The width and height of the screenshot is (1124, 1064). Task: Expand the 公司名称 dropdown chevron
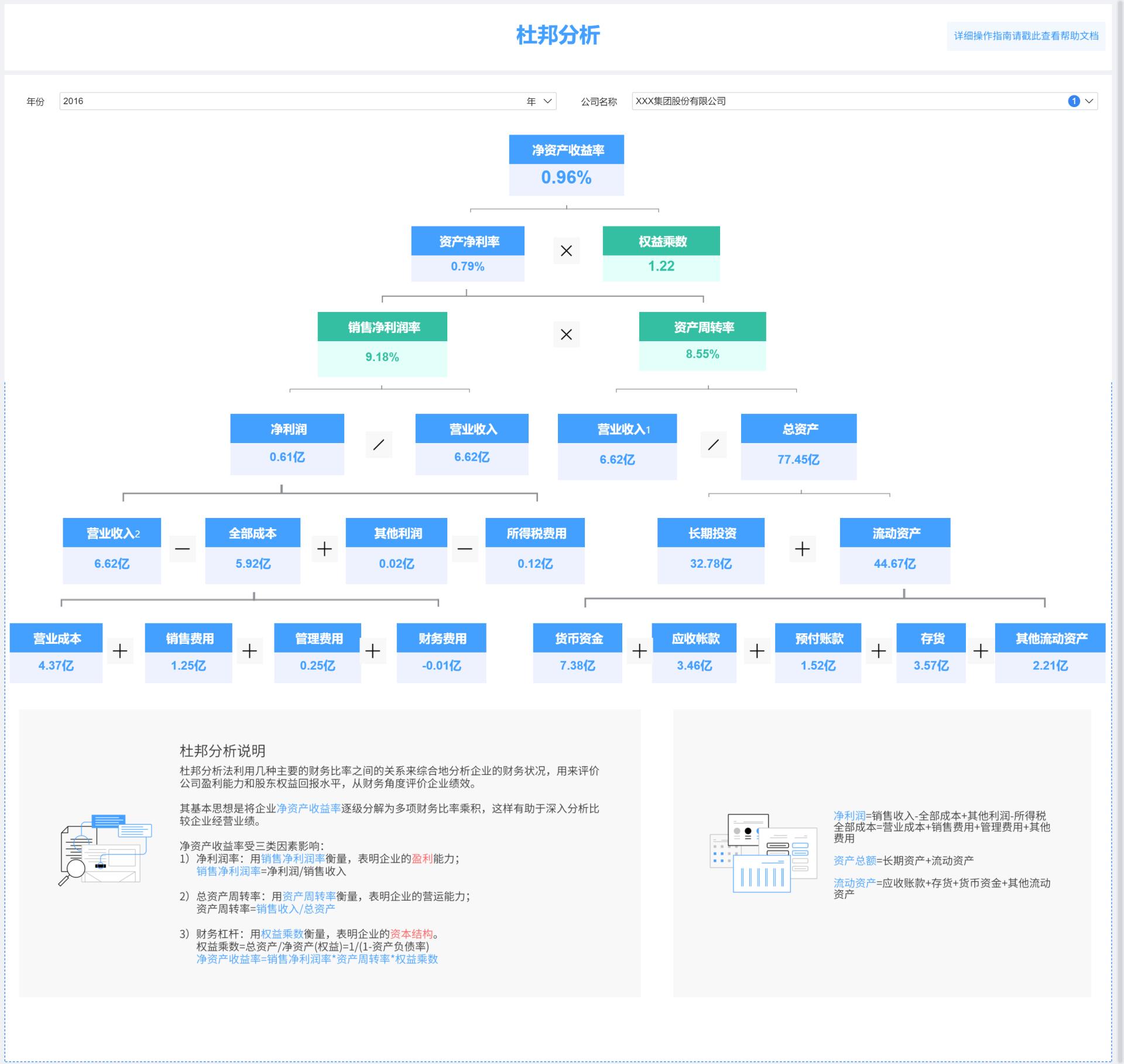pyautogui.click(x=1089, y=101)
